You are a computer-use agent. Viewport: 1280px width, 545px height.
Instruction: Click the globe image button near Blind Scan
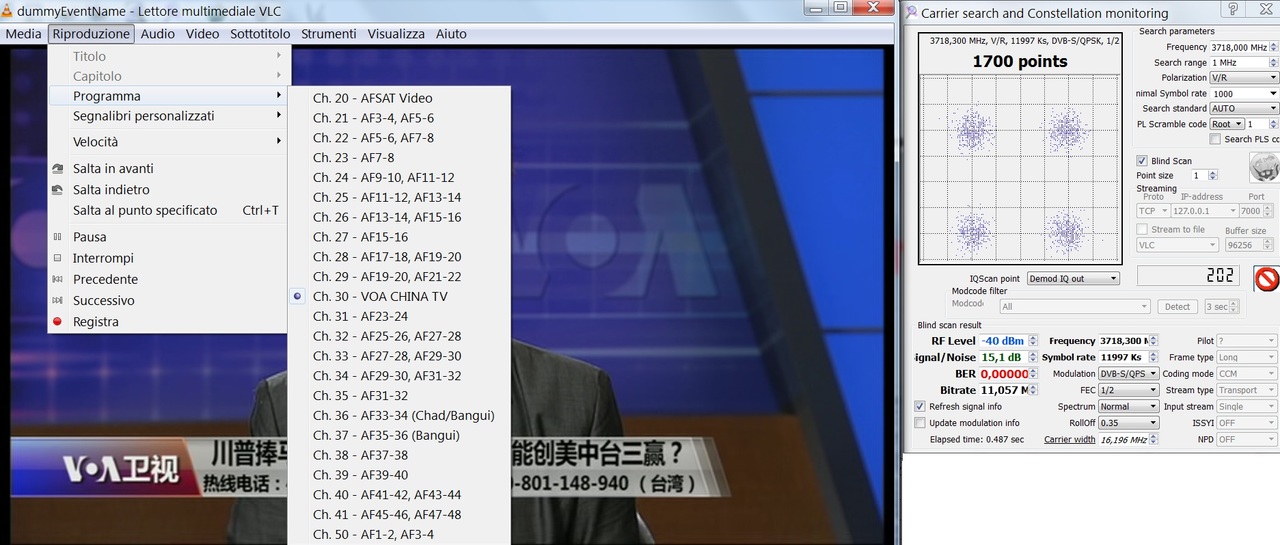click(1264, 167)
